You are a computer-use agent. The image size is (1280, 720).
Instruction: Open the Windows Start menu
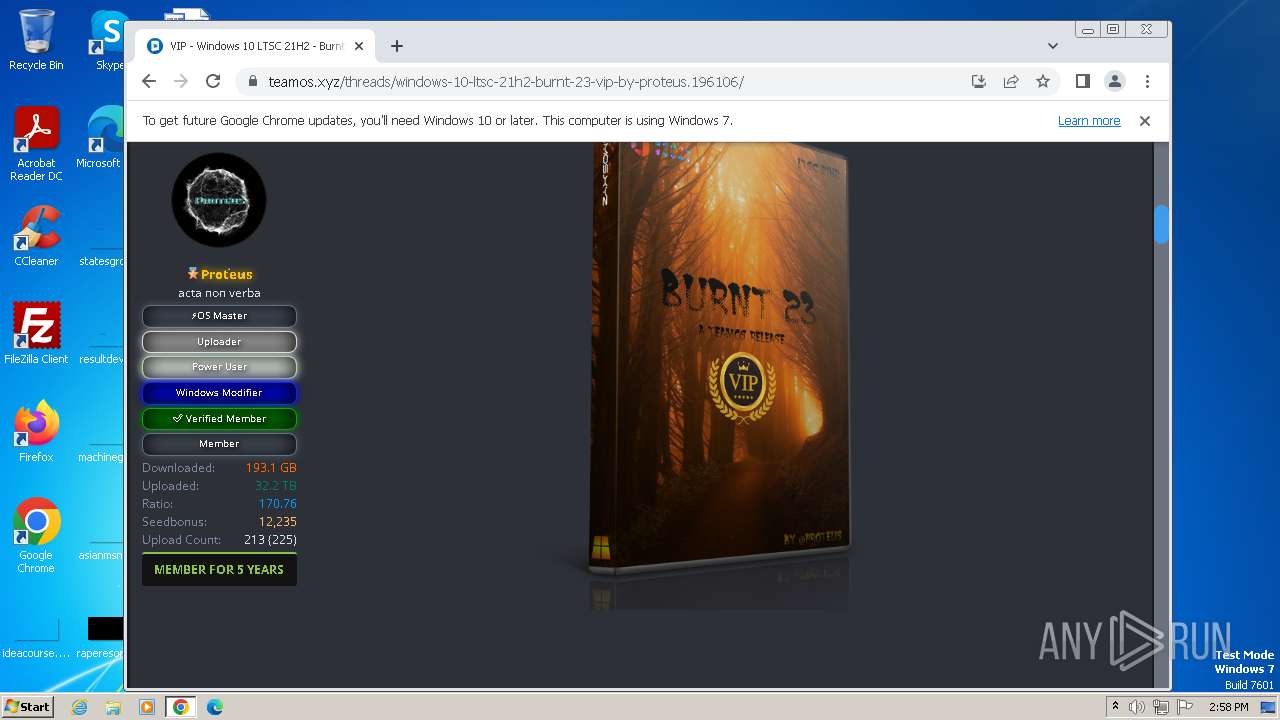point(27,706)
